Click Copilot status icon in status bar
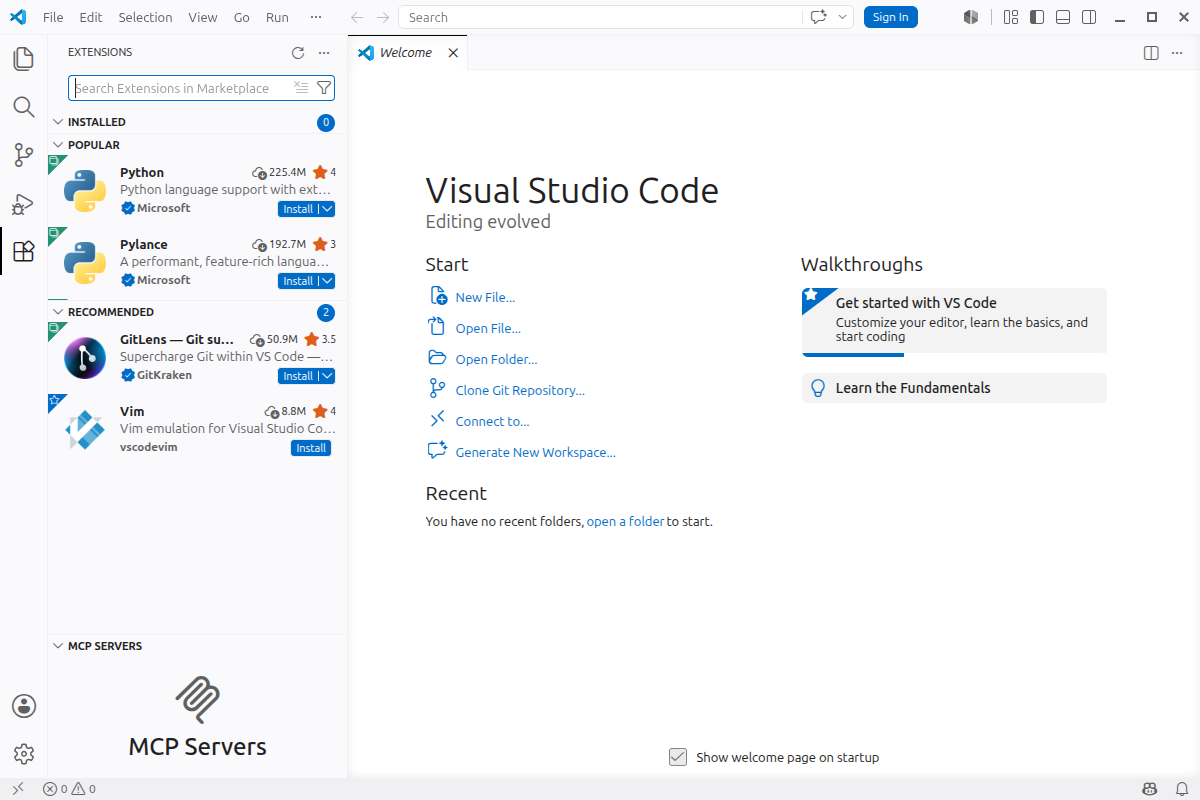The width and height of the screenshot is (1200, 800). [1151, 789]
